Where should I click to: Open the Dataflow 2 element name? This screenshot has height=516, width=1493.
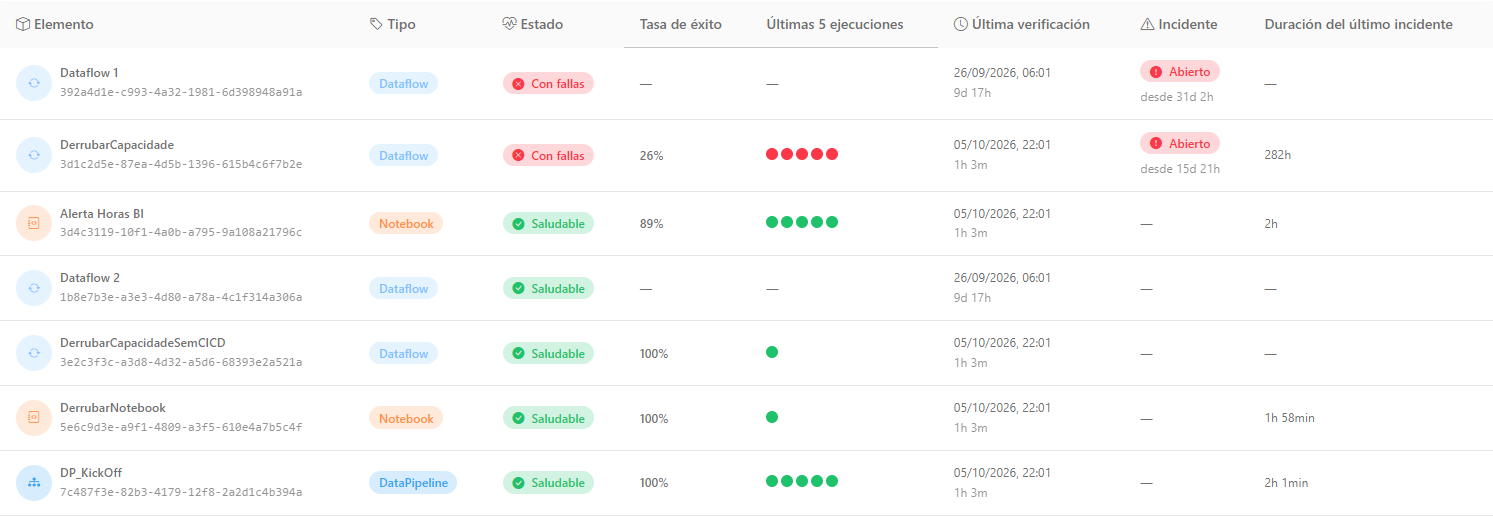coord(90,278)
